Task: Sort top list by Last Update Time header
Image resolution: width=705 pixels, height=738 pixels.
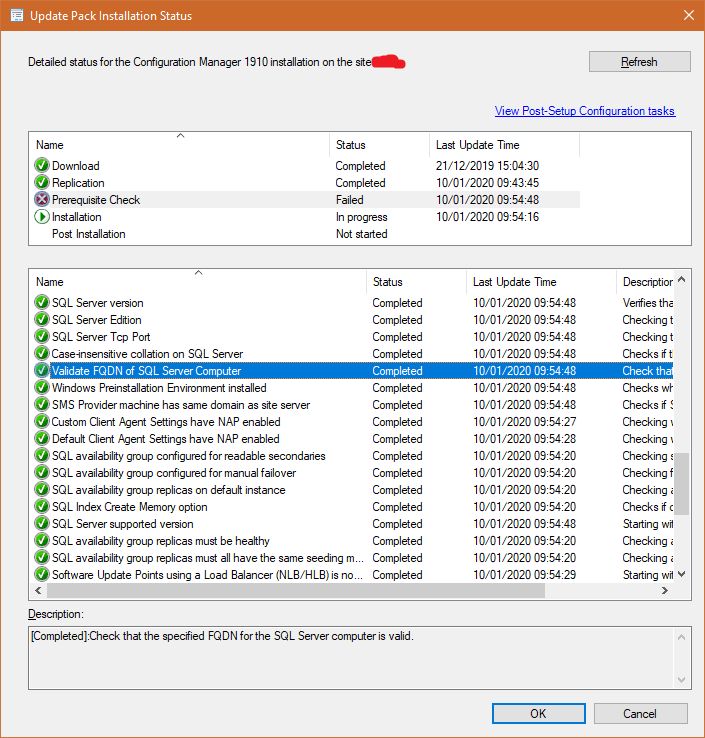Action: pyautogui.click(x=504, y=145)
